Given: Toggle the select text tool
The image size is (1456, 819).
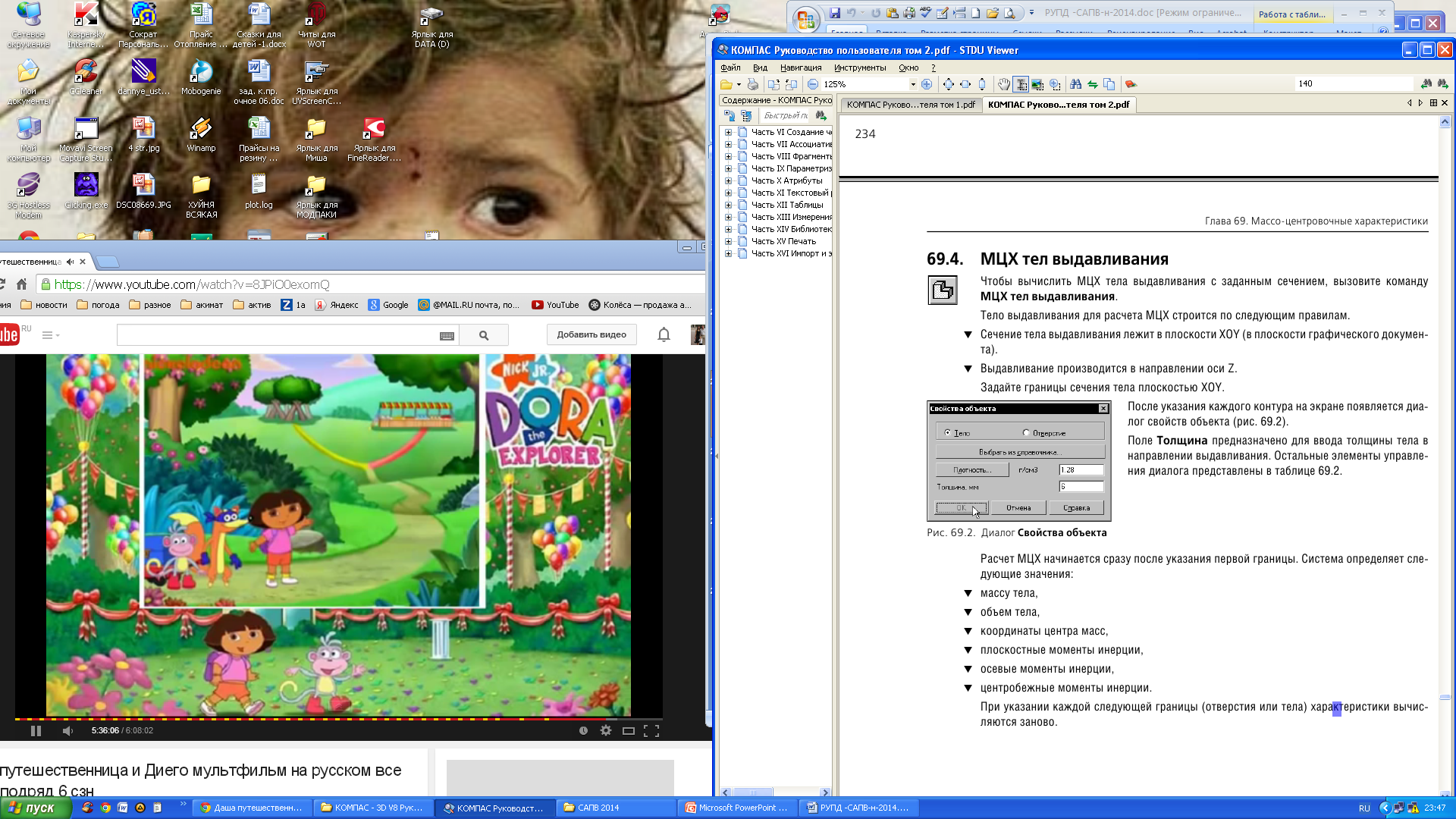Looking at the screenshot, I should tap(1021, 84).
